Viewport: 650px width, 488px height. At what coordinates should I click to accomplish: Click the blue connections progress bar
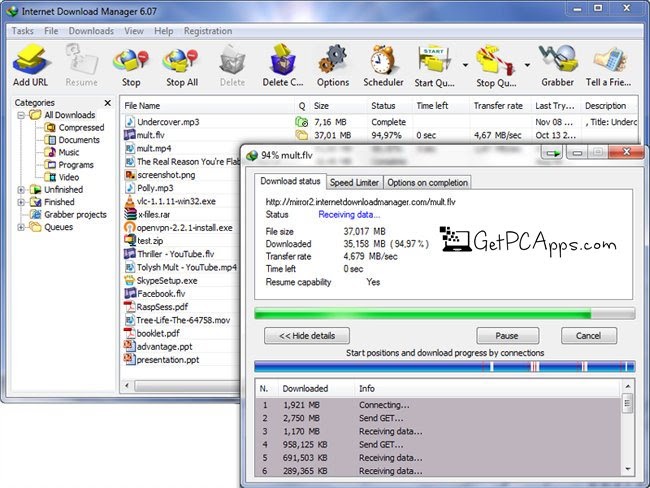[x=444, y=367]
